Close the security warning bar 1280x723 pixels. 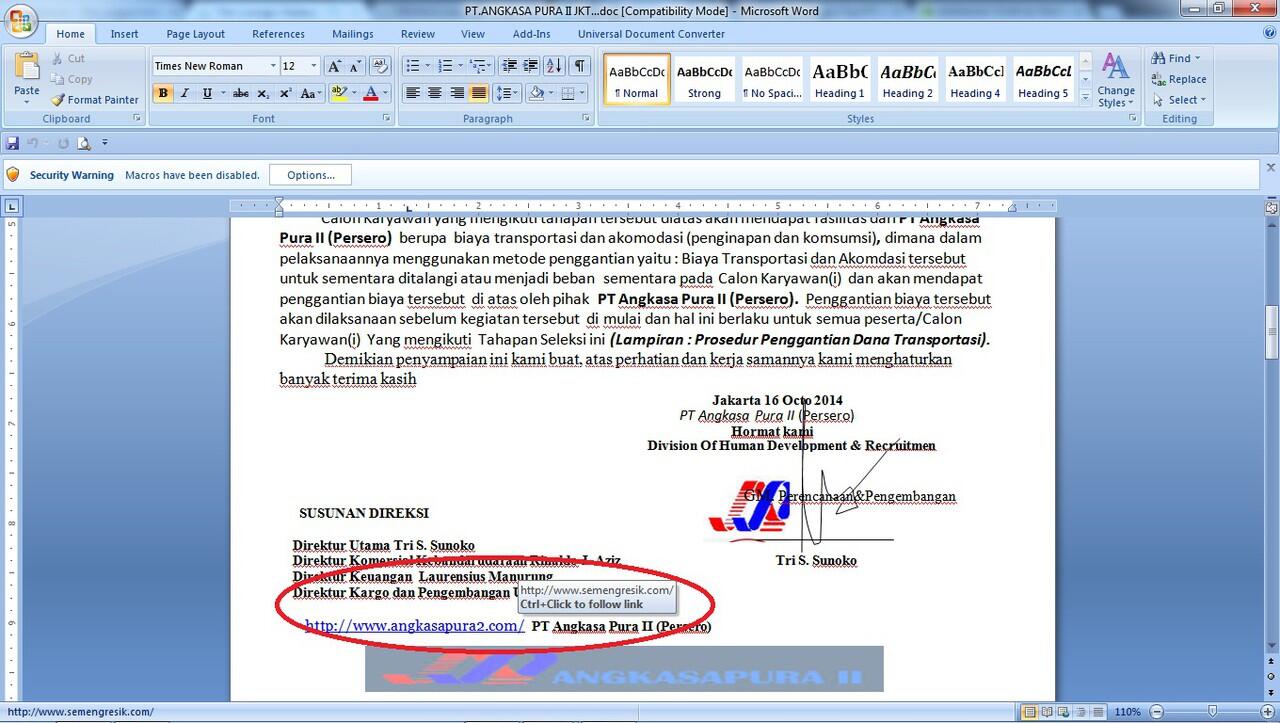click(x=1271, y=168)
